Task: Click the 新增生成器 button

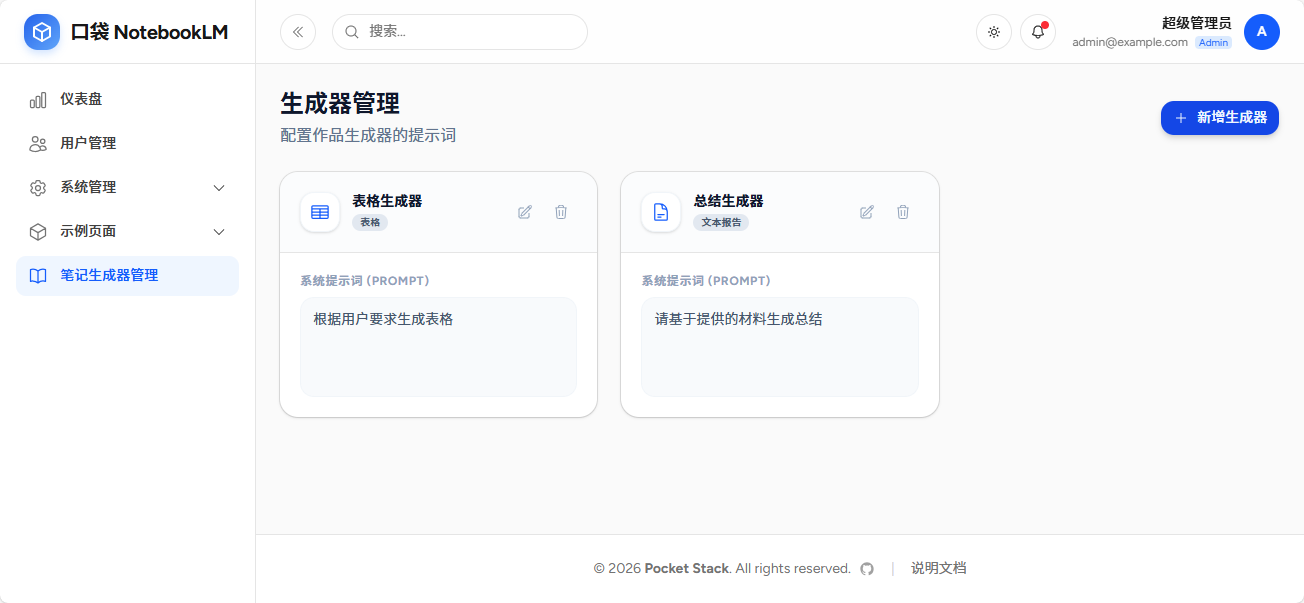Action: click(x=1219, y=118)
